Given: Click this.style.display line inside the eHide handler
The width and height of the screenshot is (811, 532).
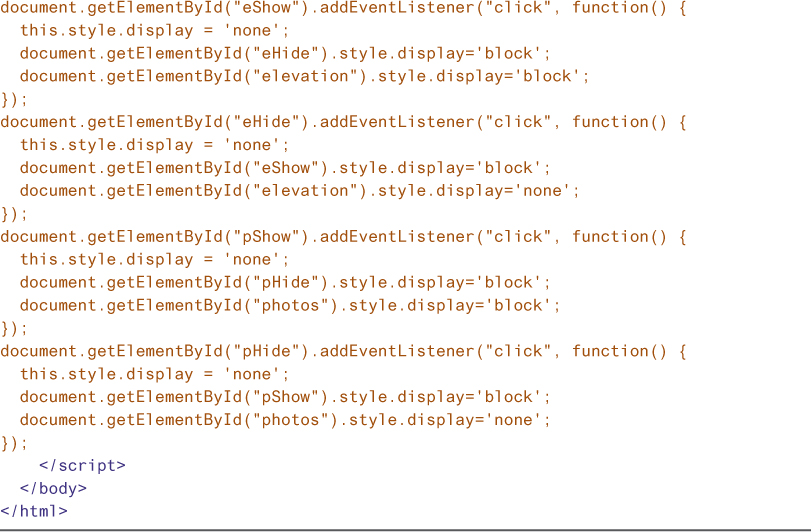Looking at the screenshot, I should (154, 145).
